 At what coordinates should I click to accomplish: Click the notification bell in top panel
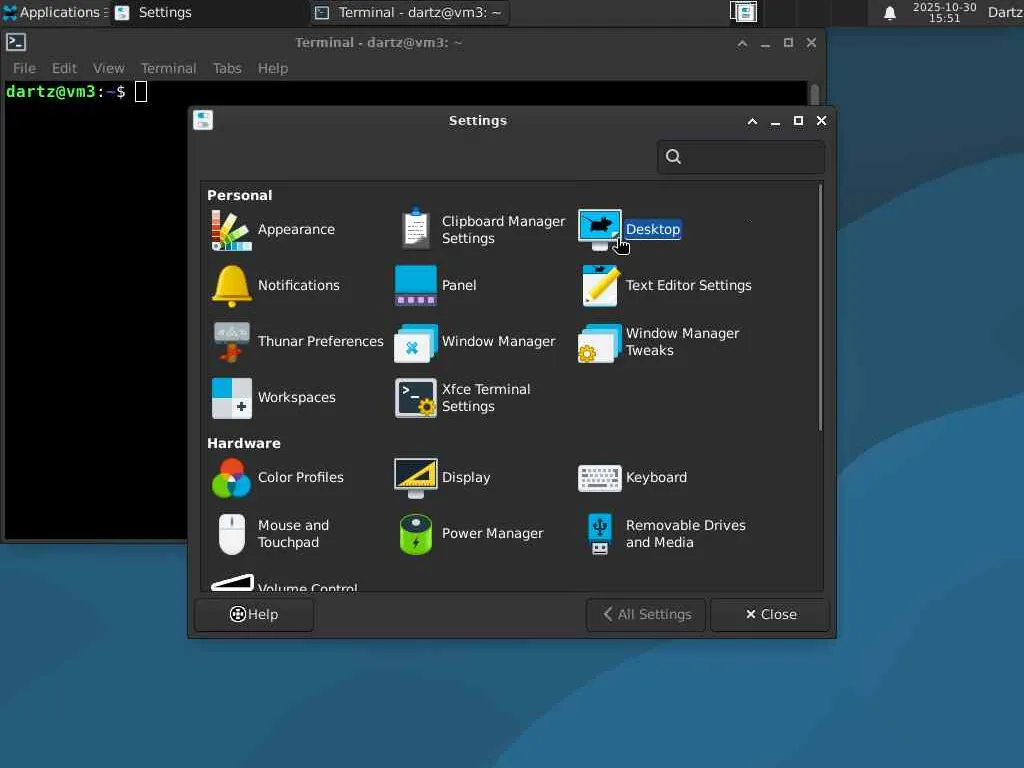[889, 13]
